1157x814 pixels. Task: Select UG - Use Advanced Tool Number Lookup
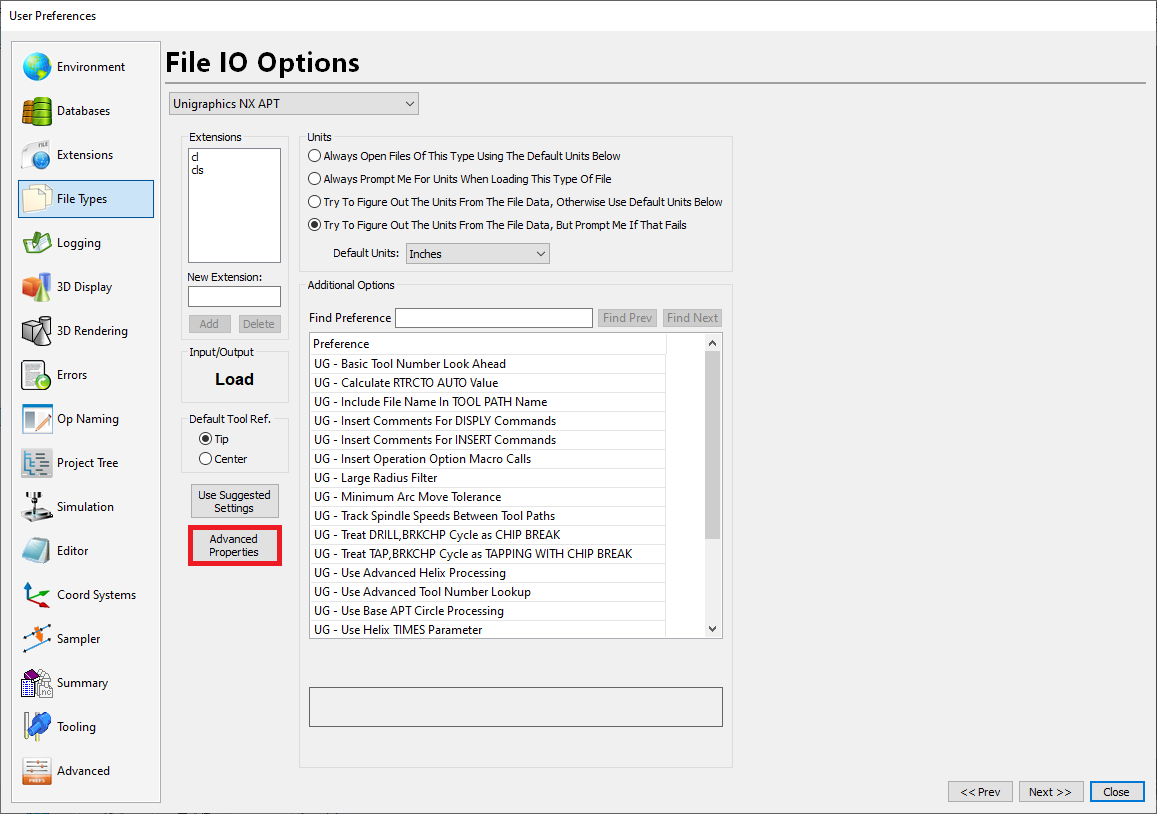pos(488,592)
